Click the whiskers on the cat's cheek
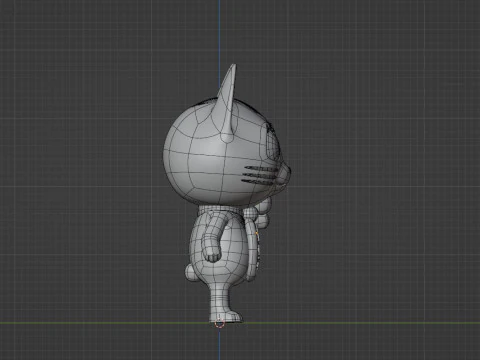Viewport: 480px width, 360px height. [260, 175]
